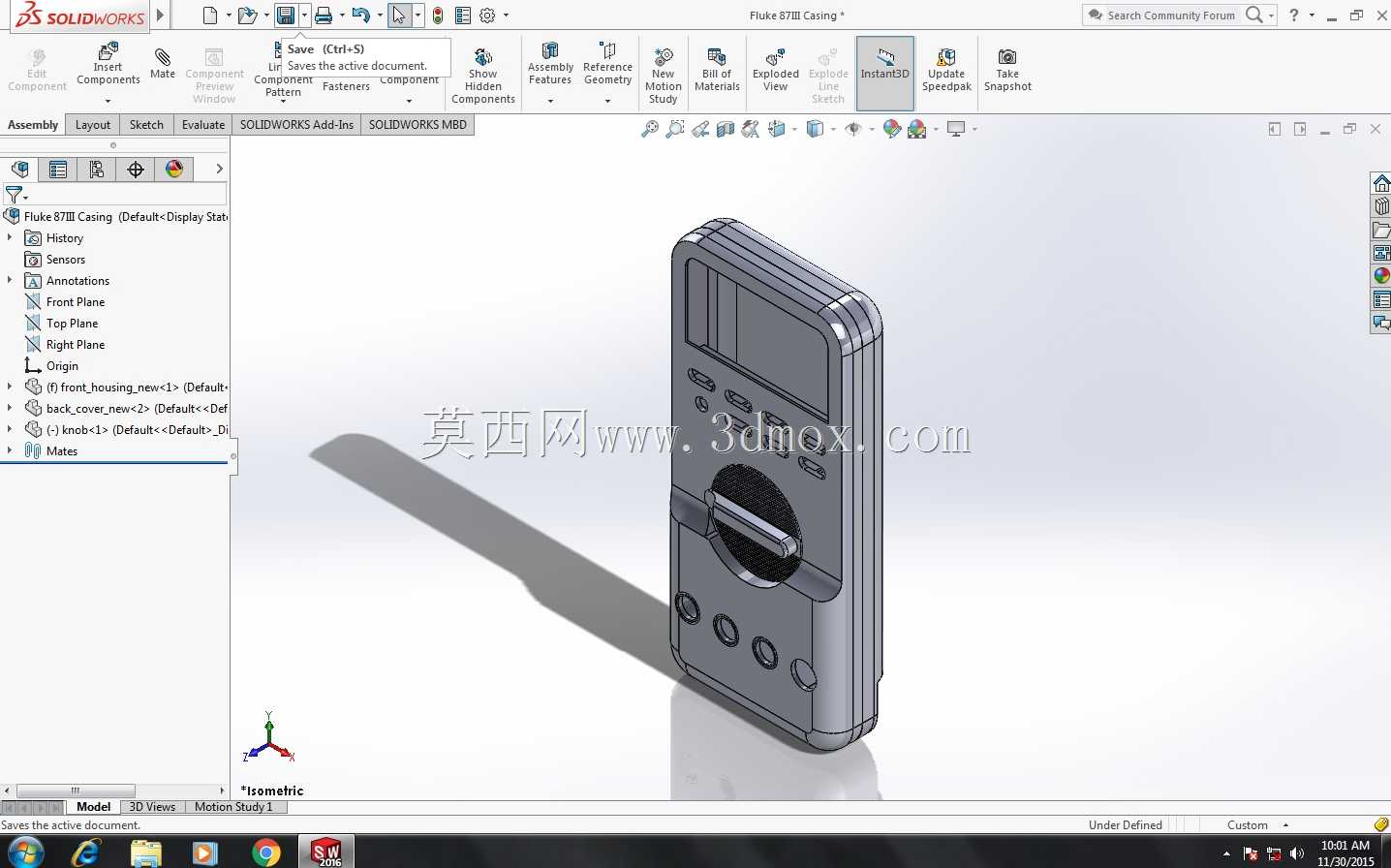Viewport: 1391px width, 868px height.
Task: Create an Exploded View
Action: click(x=776, y=70)
